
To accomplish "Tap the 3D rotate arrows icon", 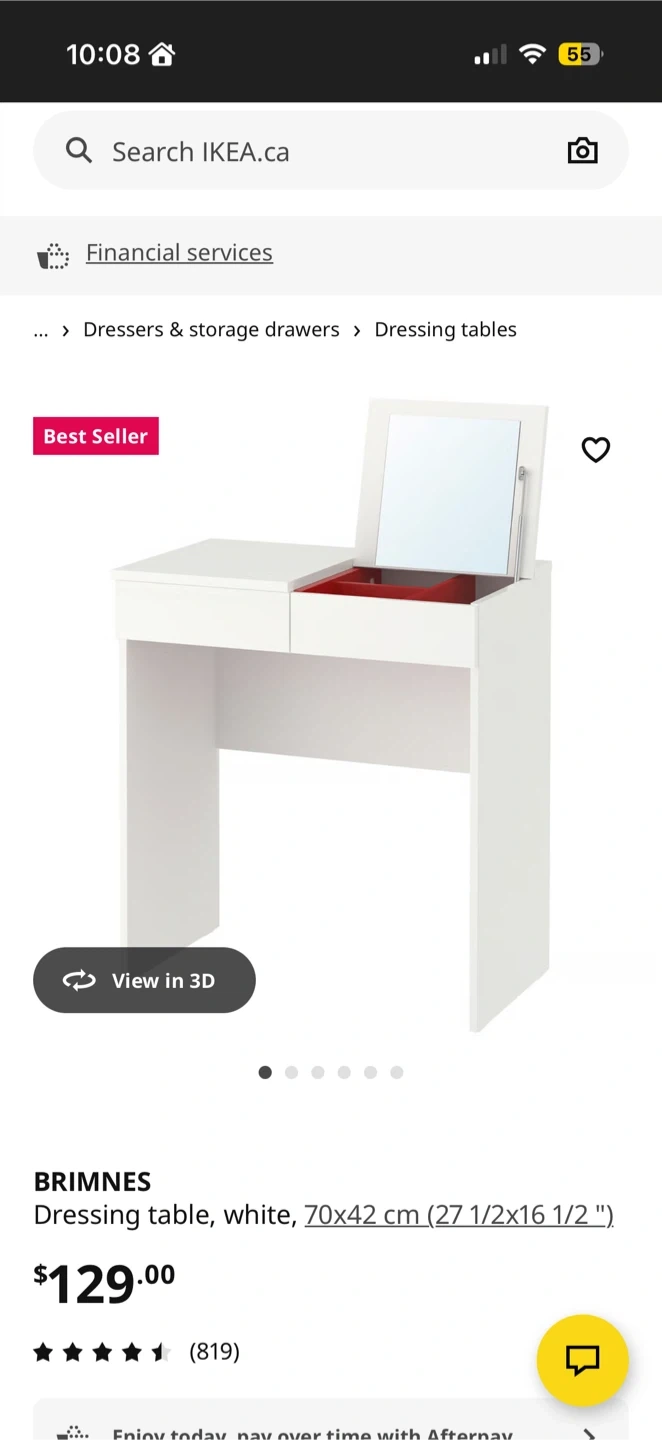I will (79, 981).
